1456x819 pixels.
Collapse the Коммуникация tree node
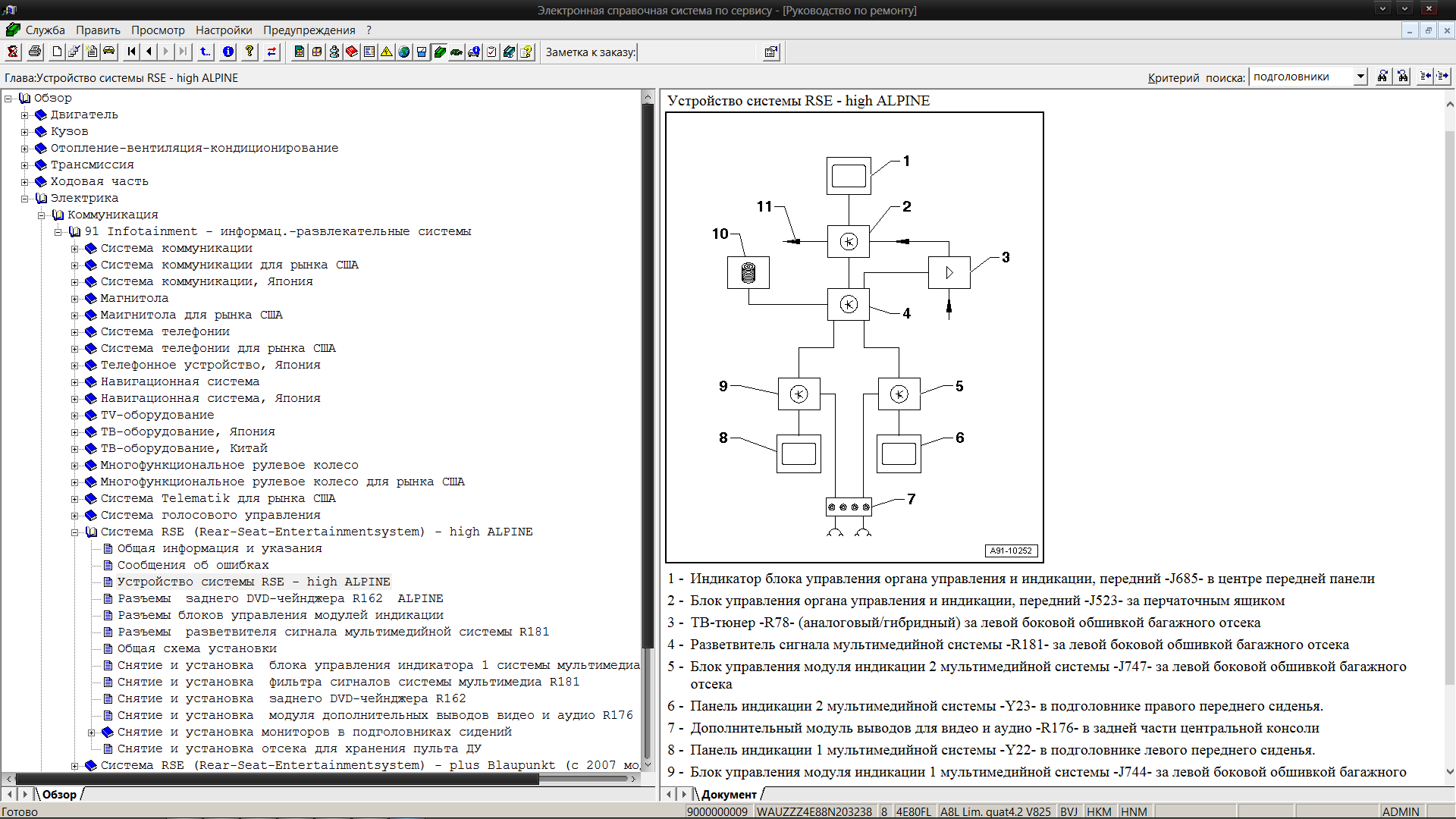[x=42, y=215]
